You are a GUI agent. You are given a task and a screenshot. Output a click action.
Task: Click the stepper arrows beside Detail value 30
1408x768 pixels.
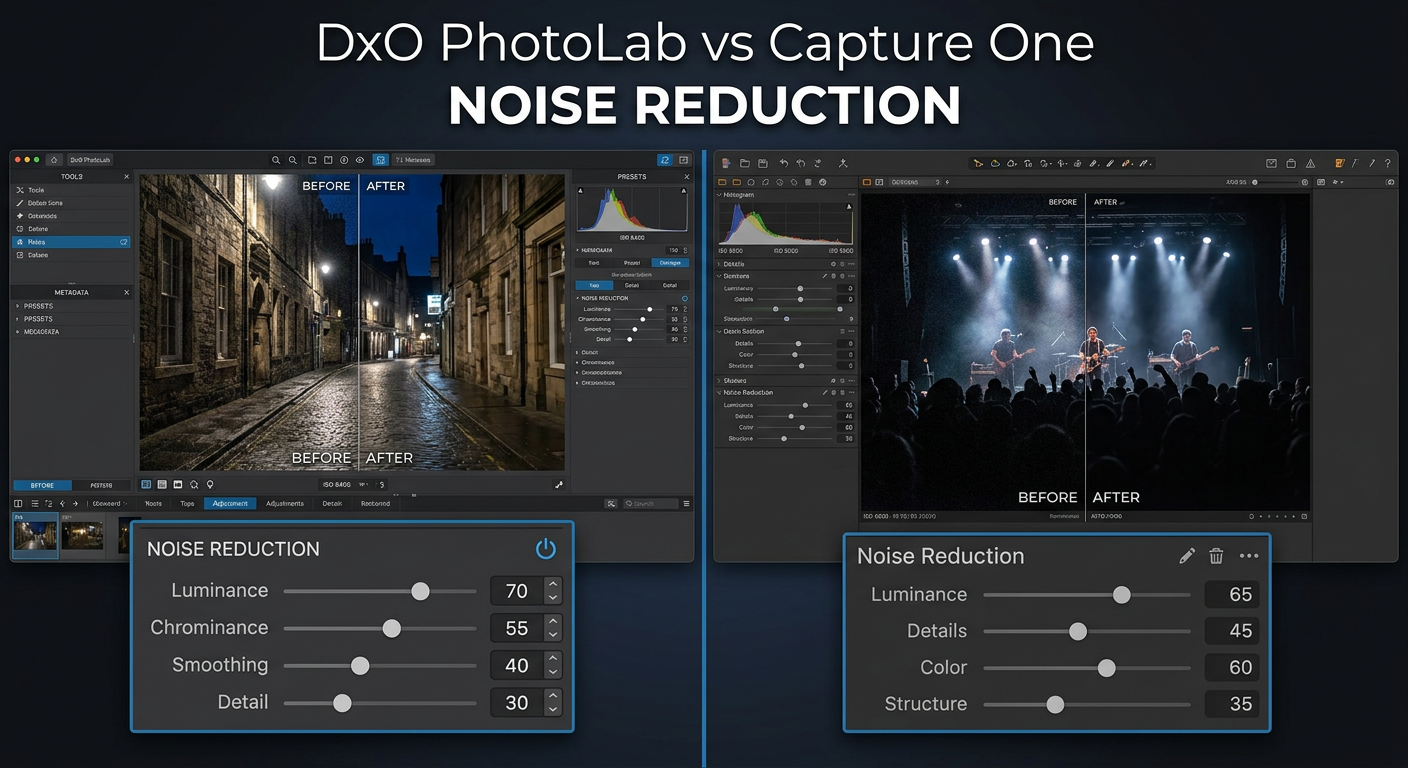coord(552,703)
